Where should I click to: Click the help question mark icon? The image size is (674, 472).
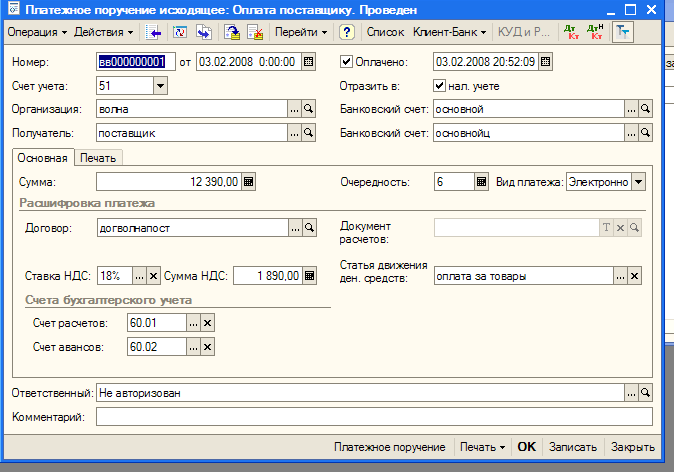[346, 33]
